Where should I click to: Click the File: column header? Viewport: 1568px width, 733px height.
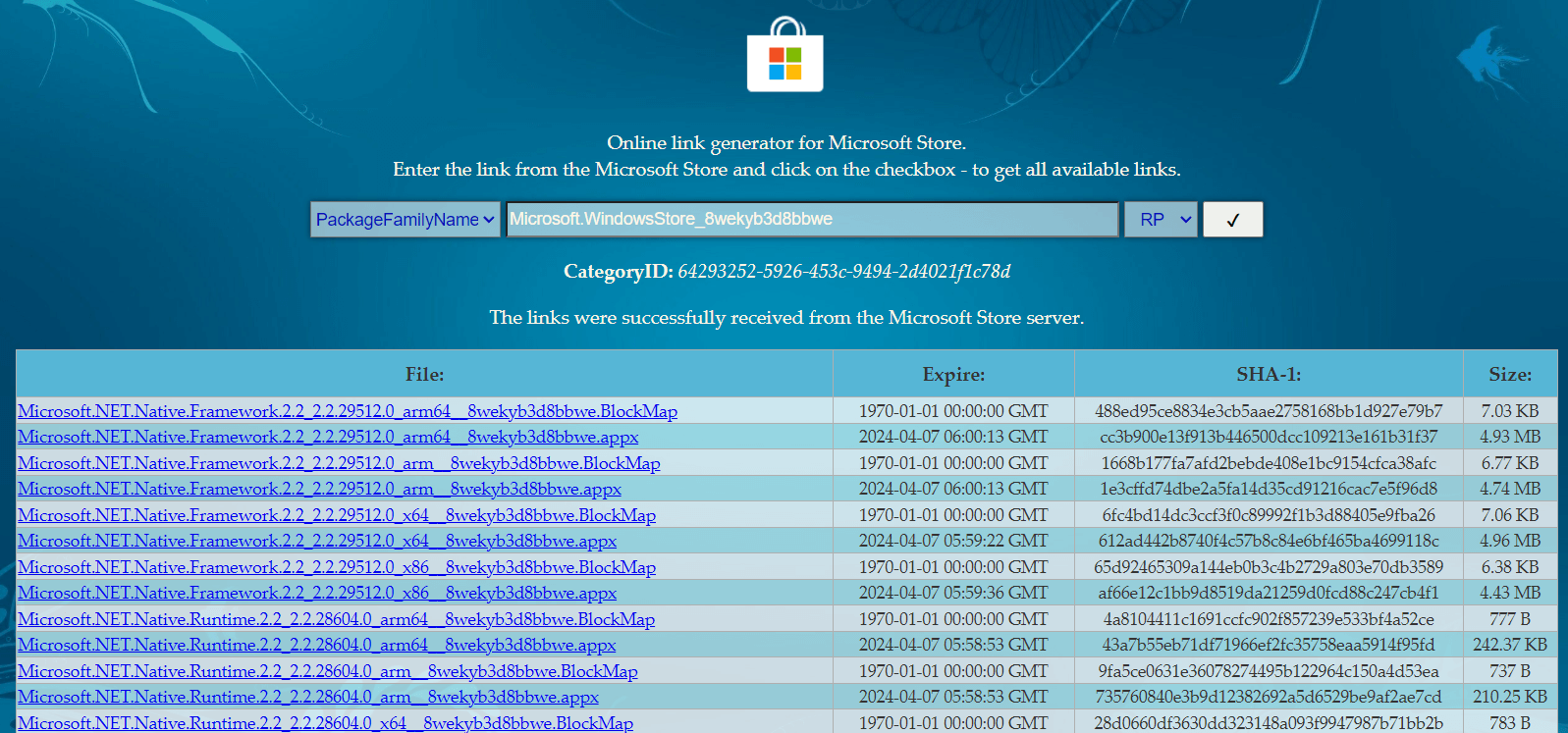pos(424,374)
